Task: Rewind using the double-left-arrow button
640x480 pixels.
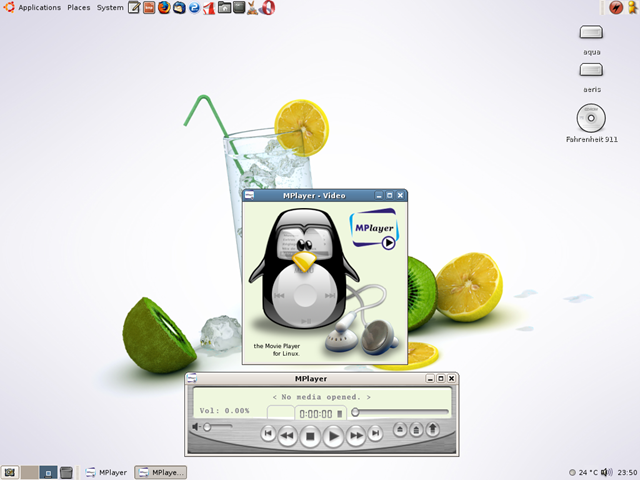Action: click(287, 436)
